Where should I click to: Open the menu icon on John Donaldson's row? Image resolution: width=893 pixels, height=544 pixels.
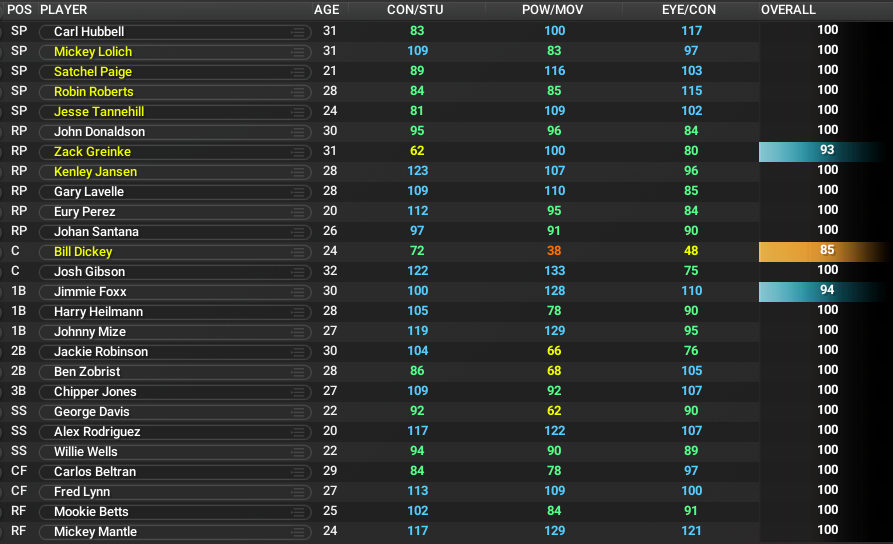pyautogui.click(x=298, y=132)
